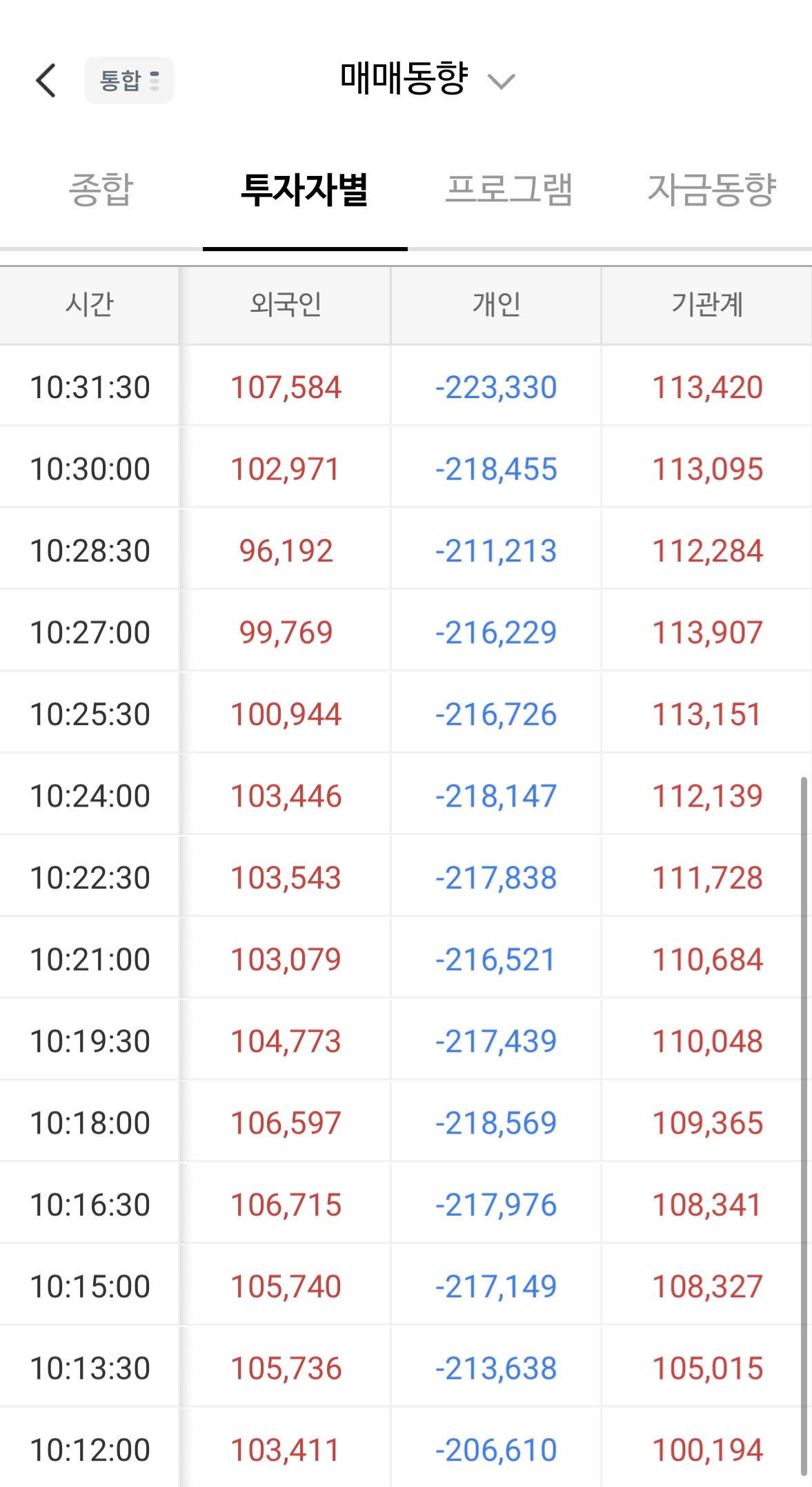The width and height of the screenshot is (812, 1487).
Task: Expand the 매매동향 title dropdown chevron
Action: click(x=502, y=82)
